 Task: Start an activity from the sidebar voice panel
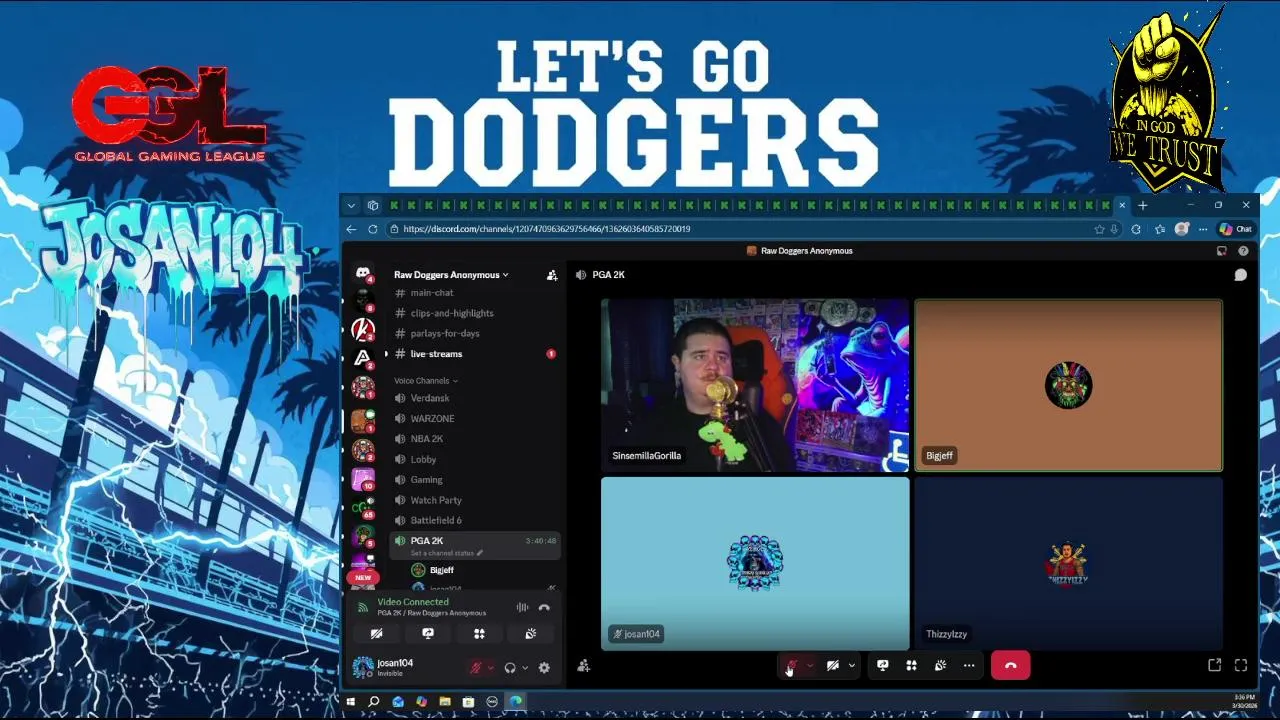(x=479, y=633)
